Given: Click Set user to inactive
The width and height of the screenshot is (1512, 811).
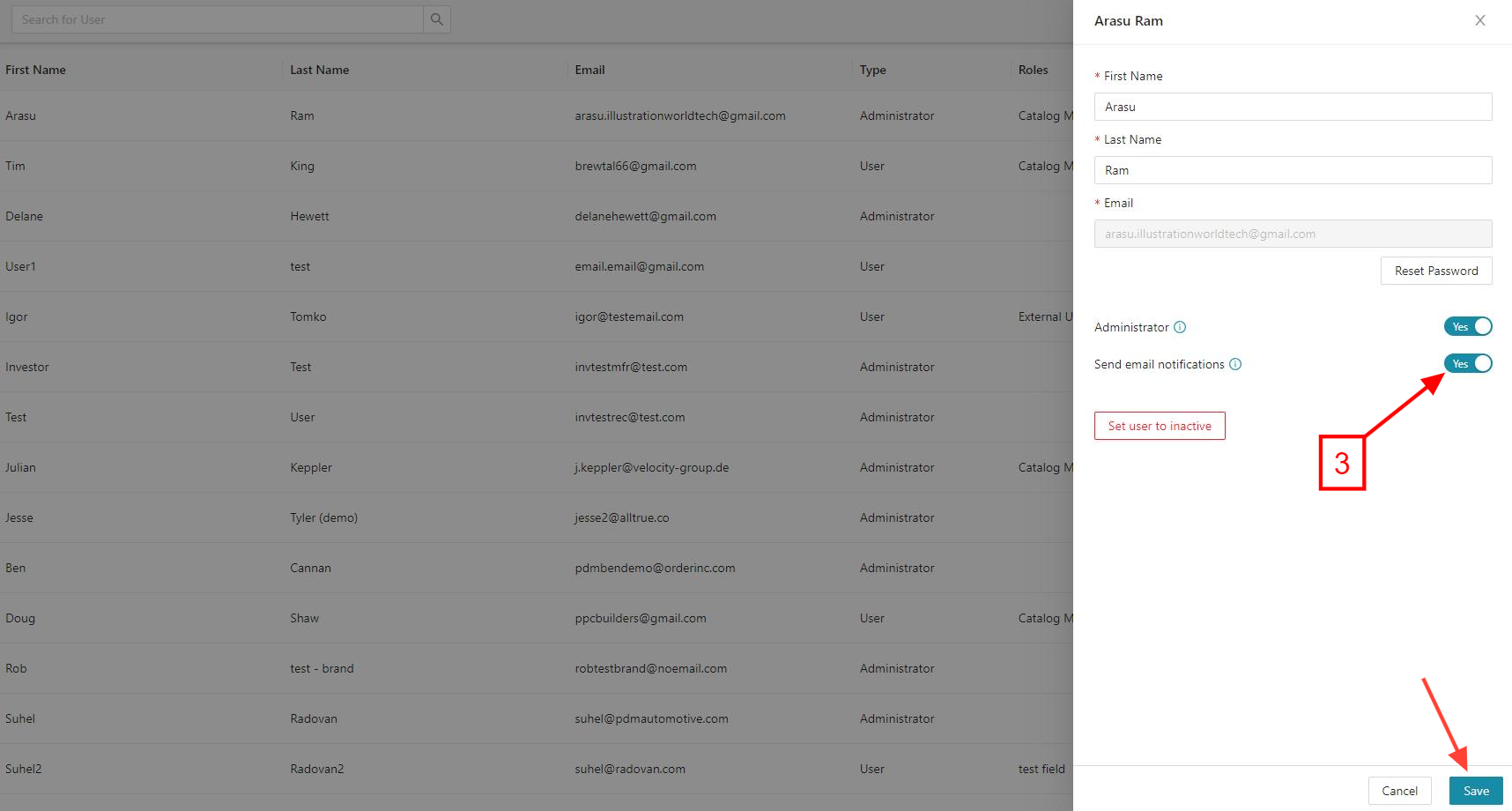Looking at the screenshot, I should coord(1160,426).
